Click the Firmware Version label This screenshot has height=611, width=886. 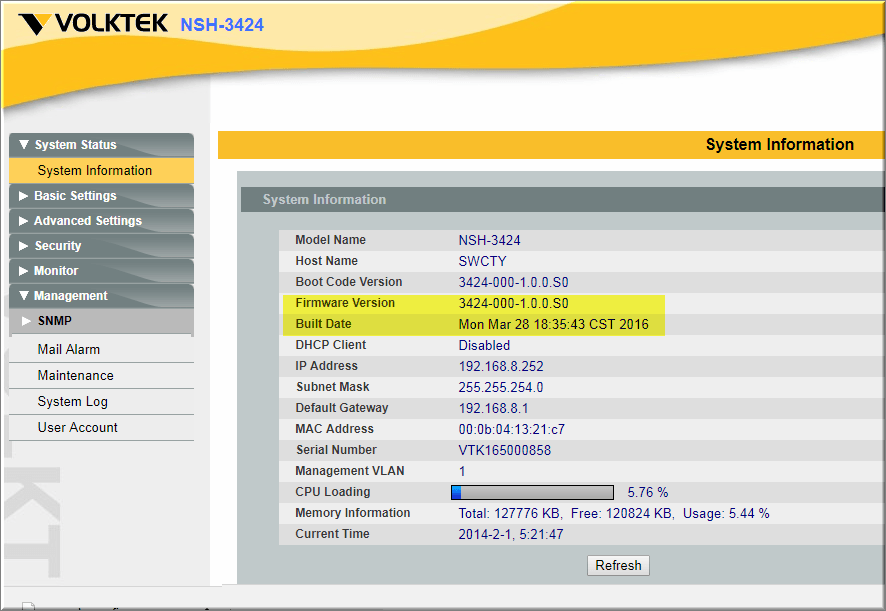pos(345,302)
